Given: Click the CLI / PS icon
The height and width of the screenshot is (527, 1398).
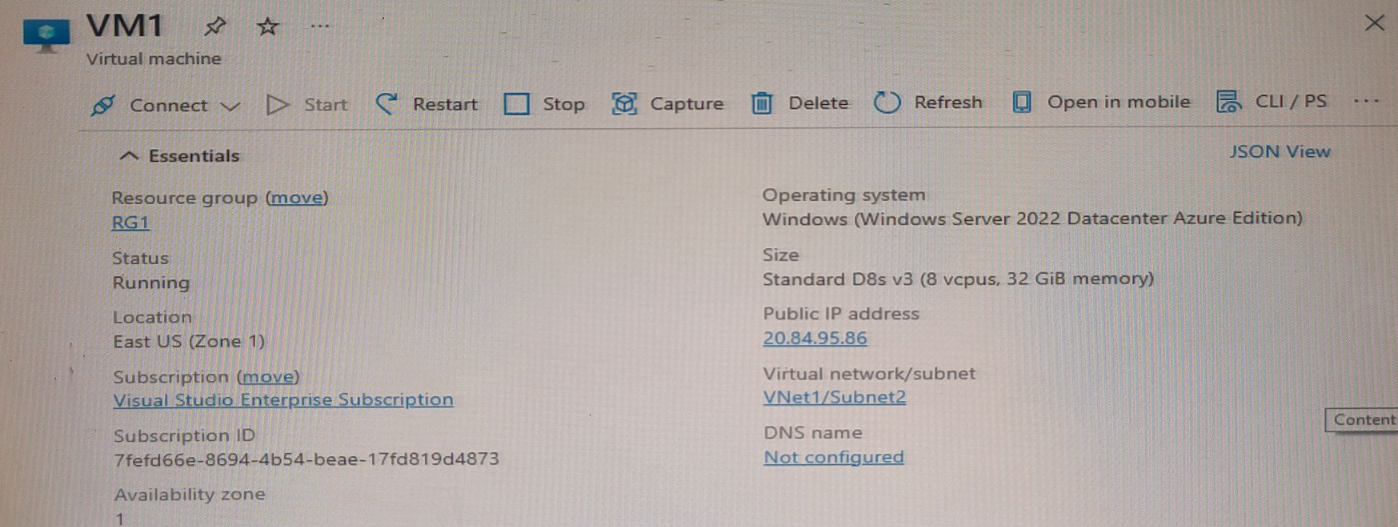Looking at the screenshot, I should tap(1228, 102).
